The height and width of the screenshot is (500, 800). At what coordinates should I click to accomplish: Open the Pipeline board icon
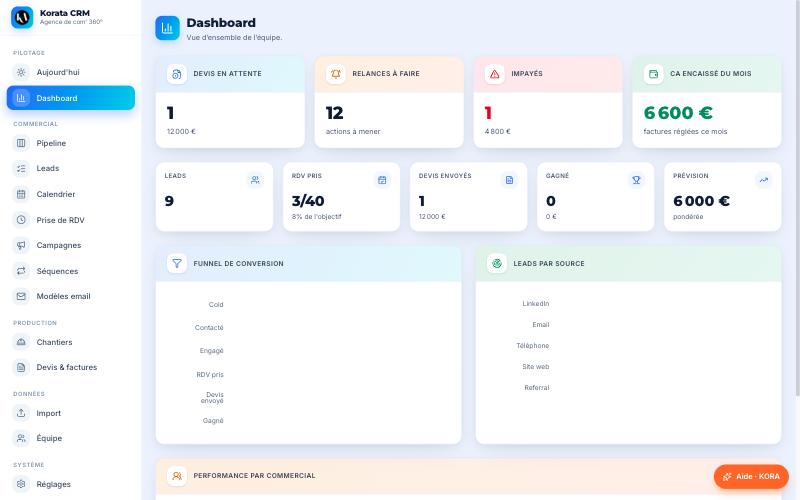tap(21, 143)
